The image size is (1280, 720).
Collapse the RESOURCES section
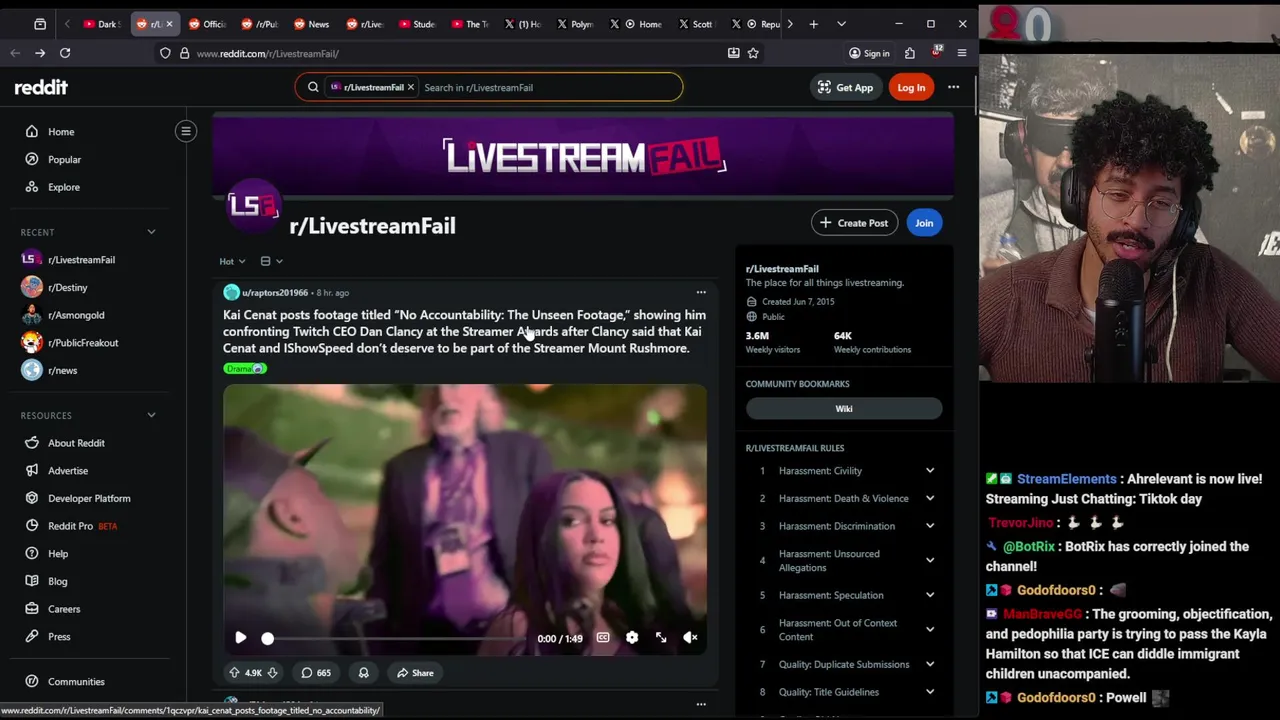pyautogui.click(x=151, y=416)
